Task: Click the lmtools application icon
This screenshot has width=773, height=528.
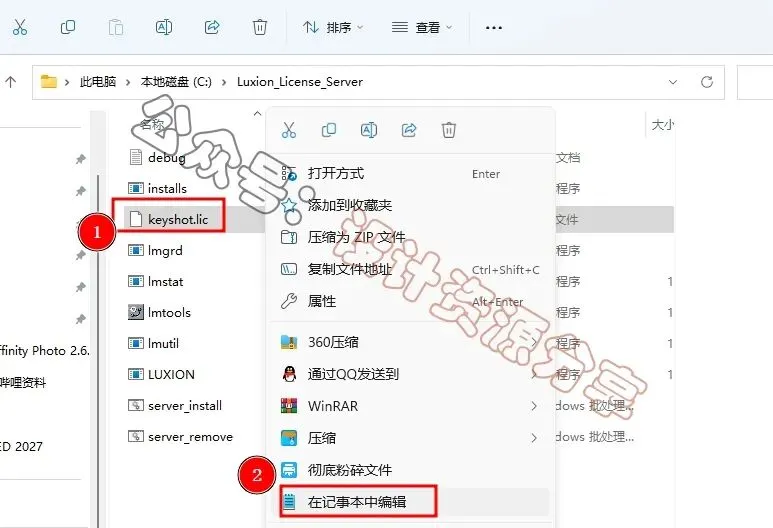Action: point(136,312)
